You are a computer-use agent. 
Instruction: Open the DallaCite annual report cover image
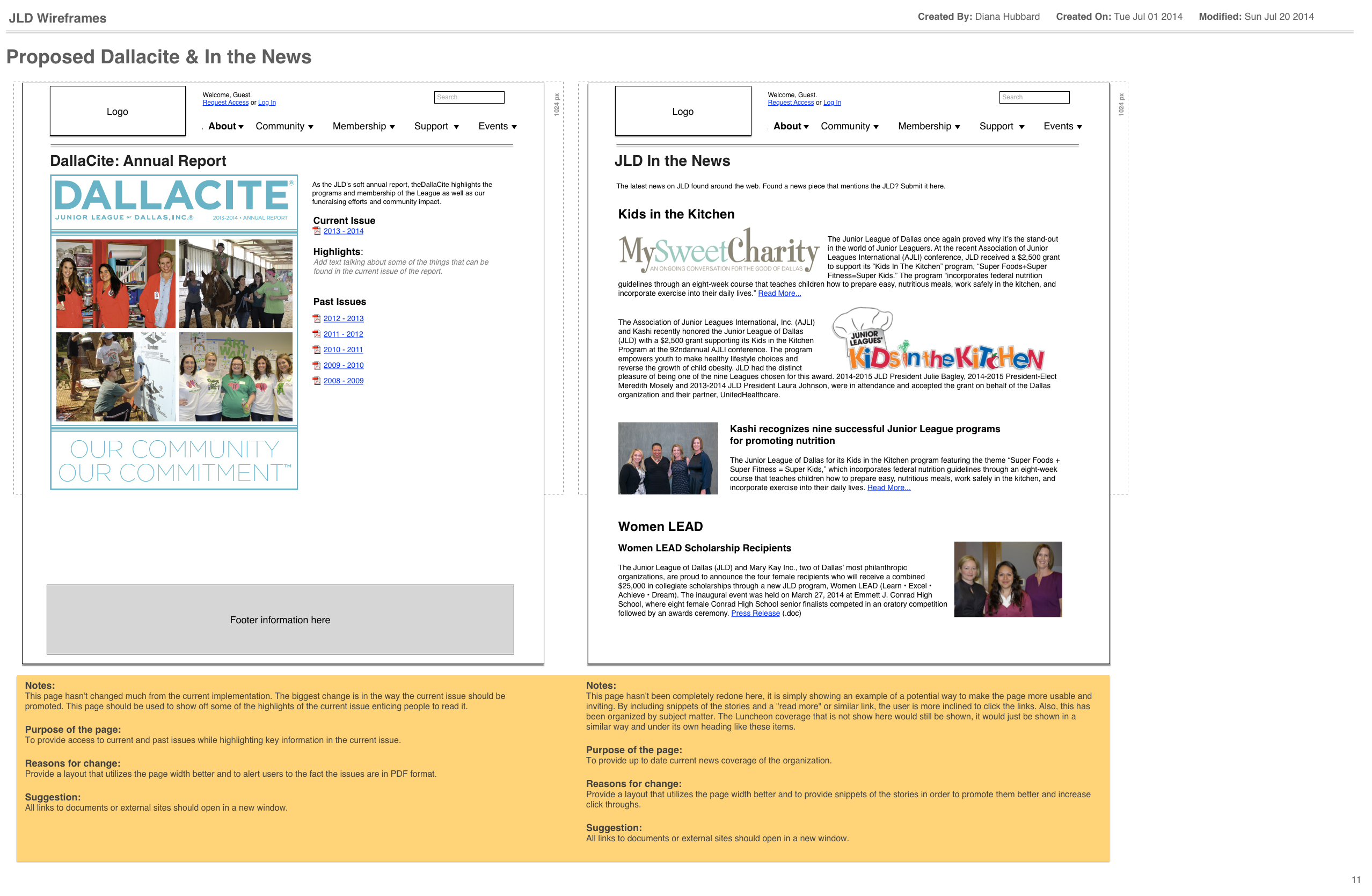coord(174,332)
